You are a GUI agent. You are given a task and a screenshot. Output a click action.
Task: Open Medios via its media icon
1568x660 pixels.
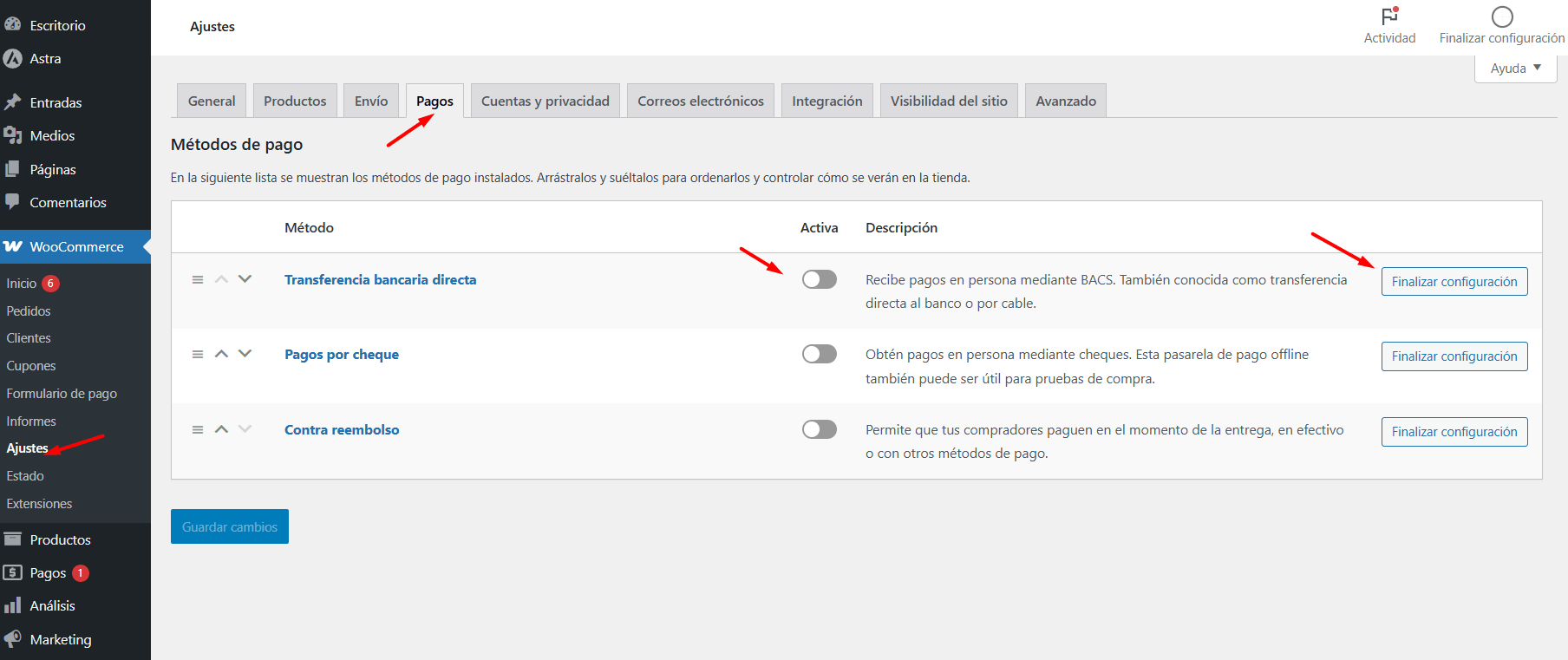pyautogui.click(x=12, y=135)
